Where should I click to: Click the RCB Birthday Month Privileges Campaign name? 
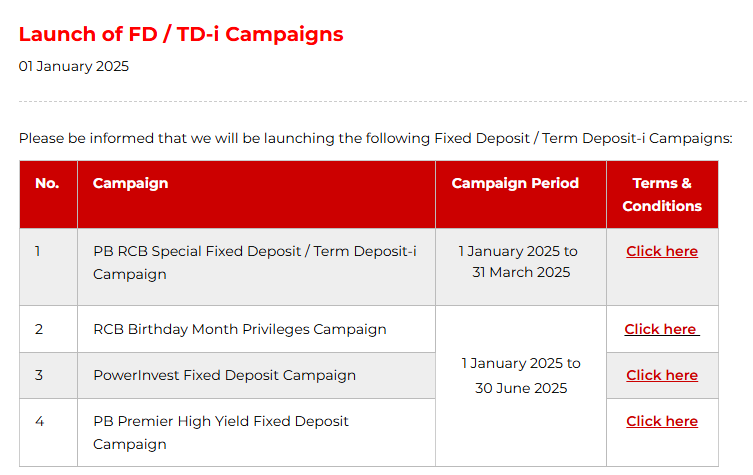click(239, 329)
